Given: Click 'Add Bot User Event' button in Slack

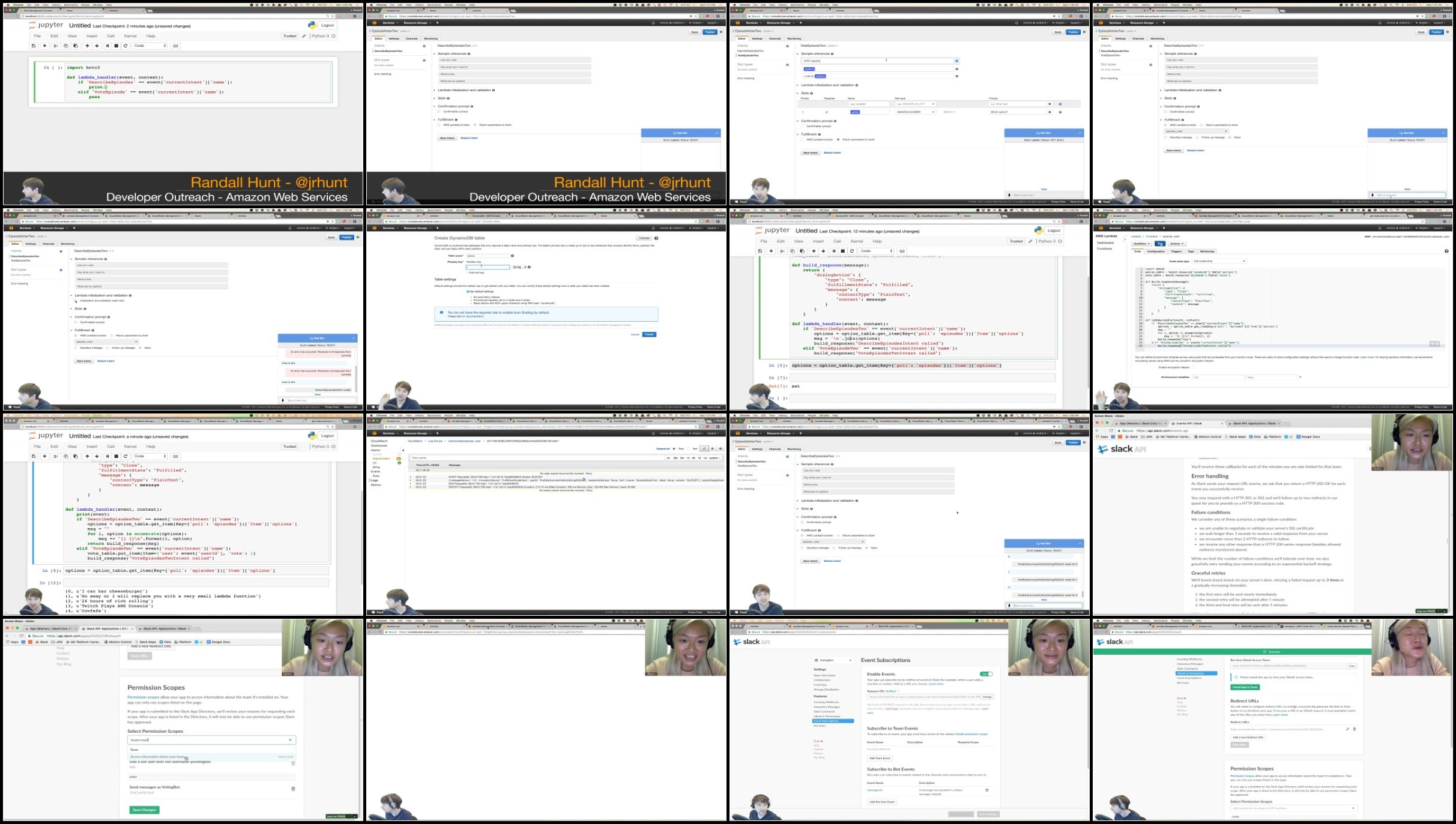Looking at the screenshot, I should click(x=882, y=802).
